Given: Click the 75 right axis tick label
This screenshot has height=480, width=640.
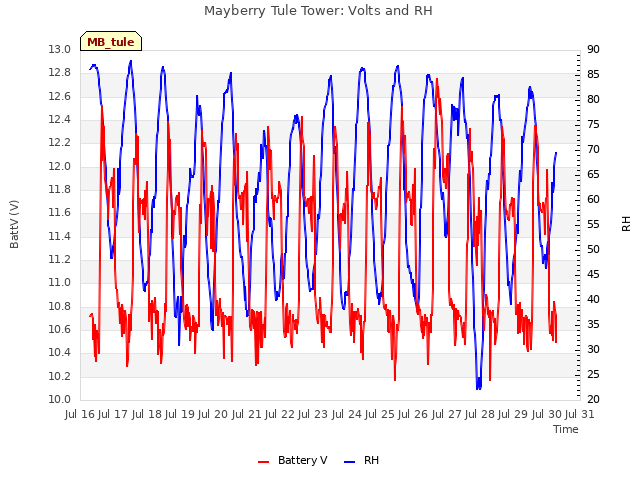Looking at the screenshot, I should tap(593, 124).
